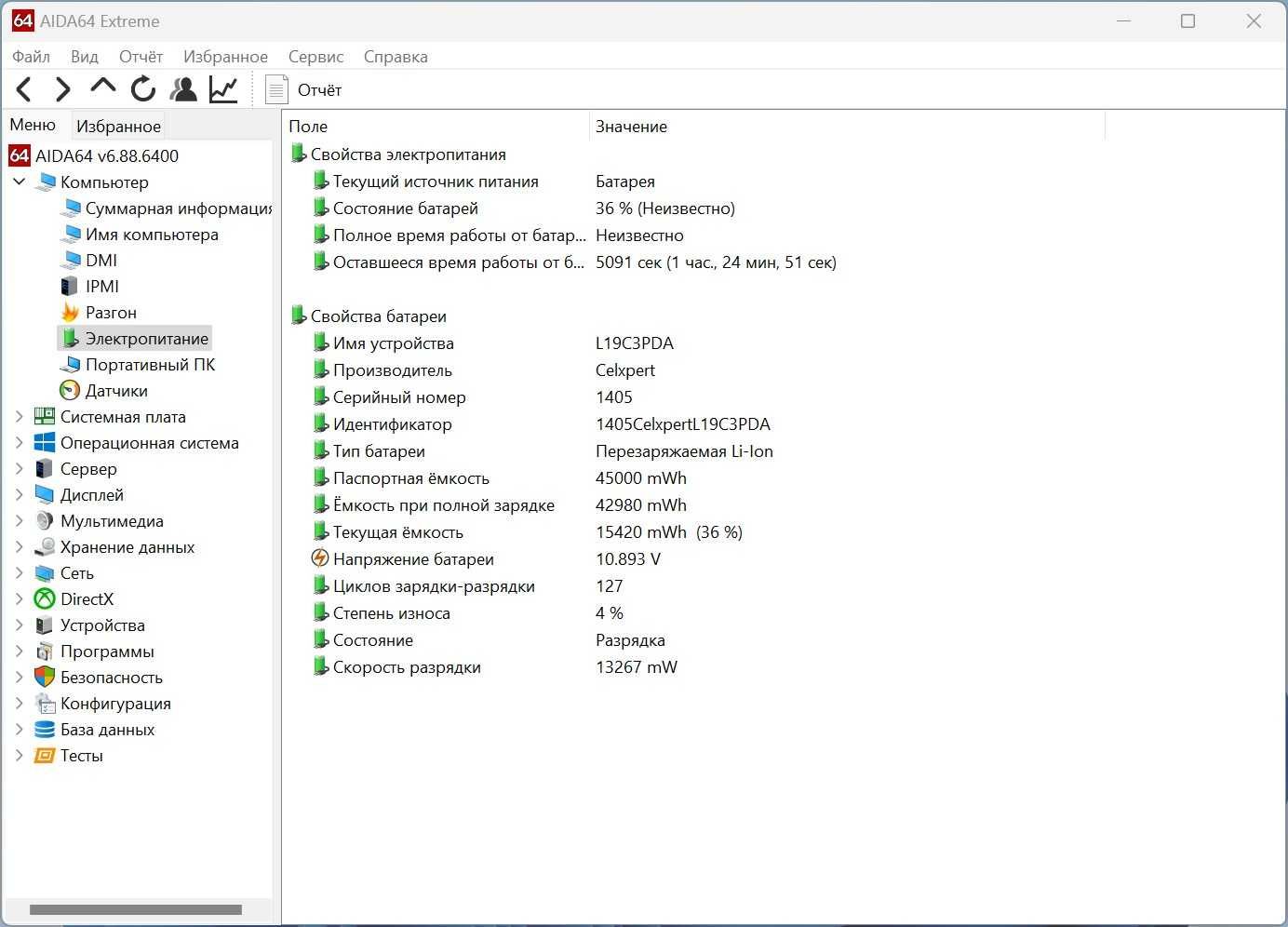Expand the Устройства node
The image size is (1288, 927).
[19, 625]
